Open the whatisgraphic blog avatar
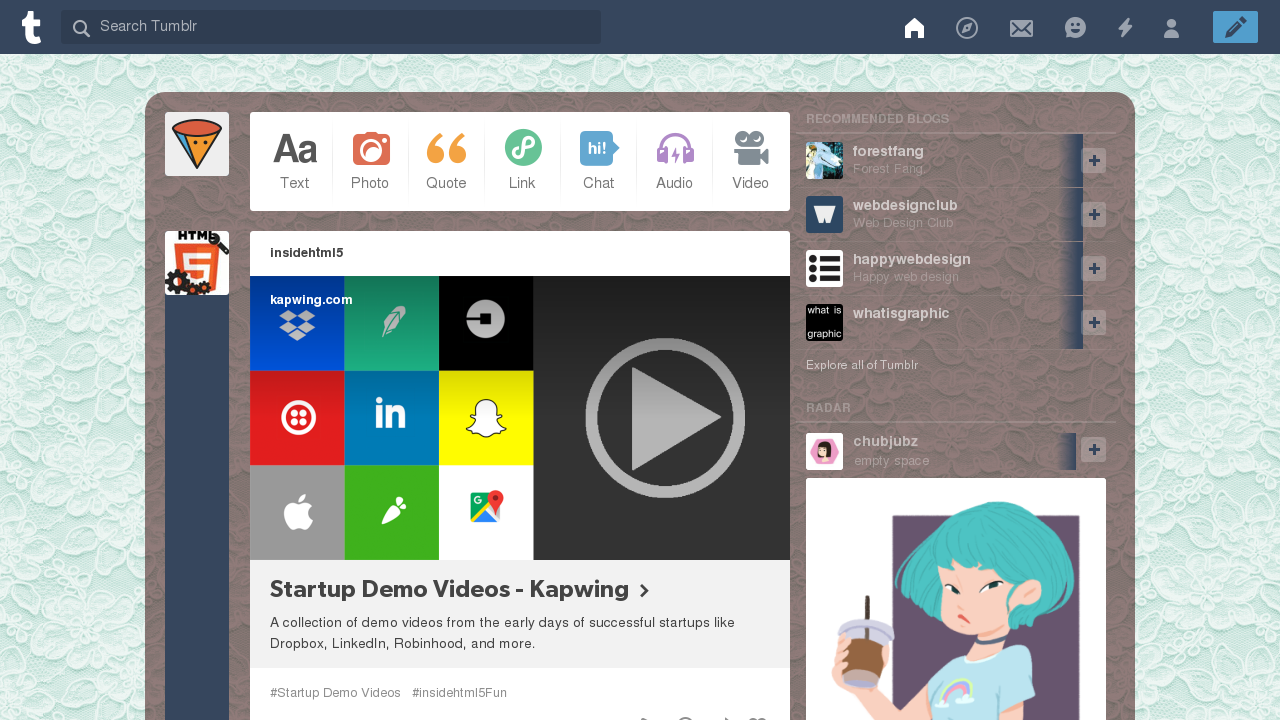 (824, 322)
